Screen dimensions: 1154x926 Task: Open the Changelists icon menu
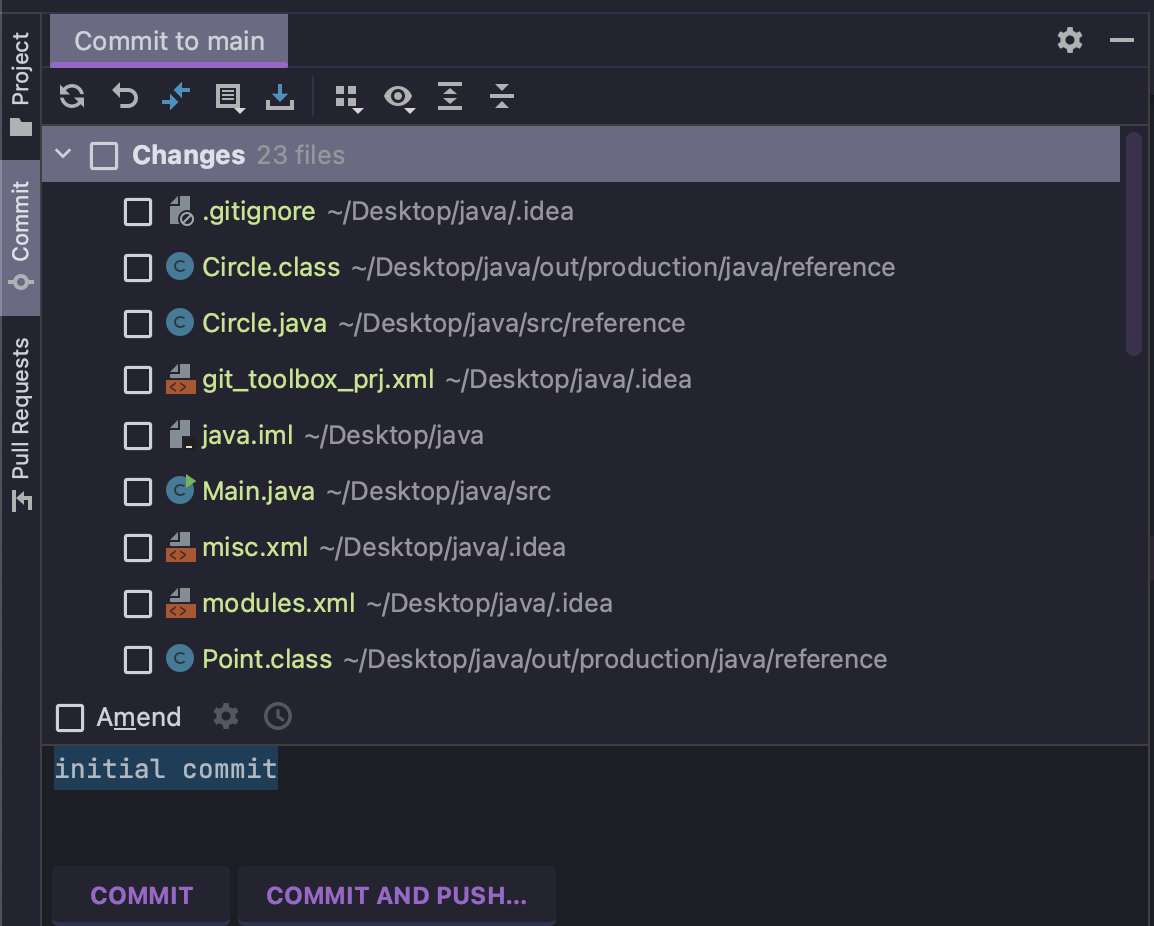pyautogui.click(x=229, y=98)
